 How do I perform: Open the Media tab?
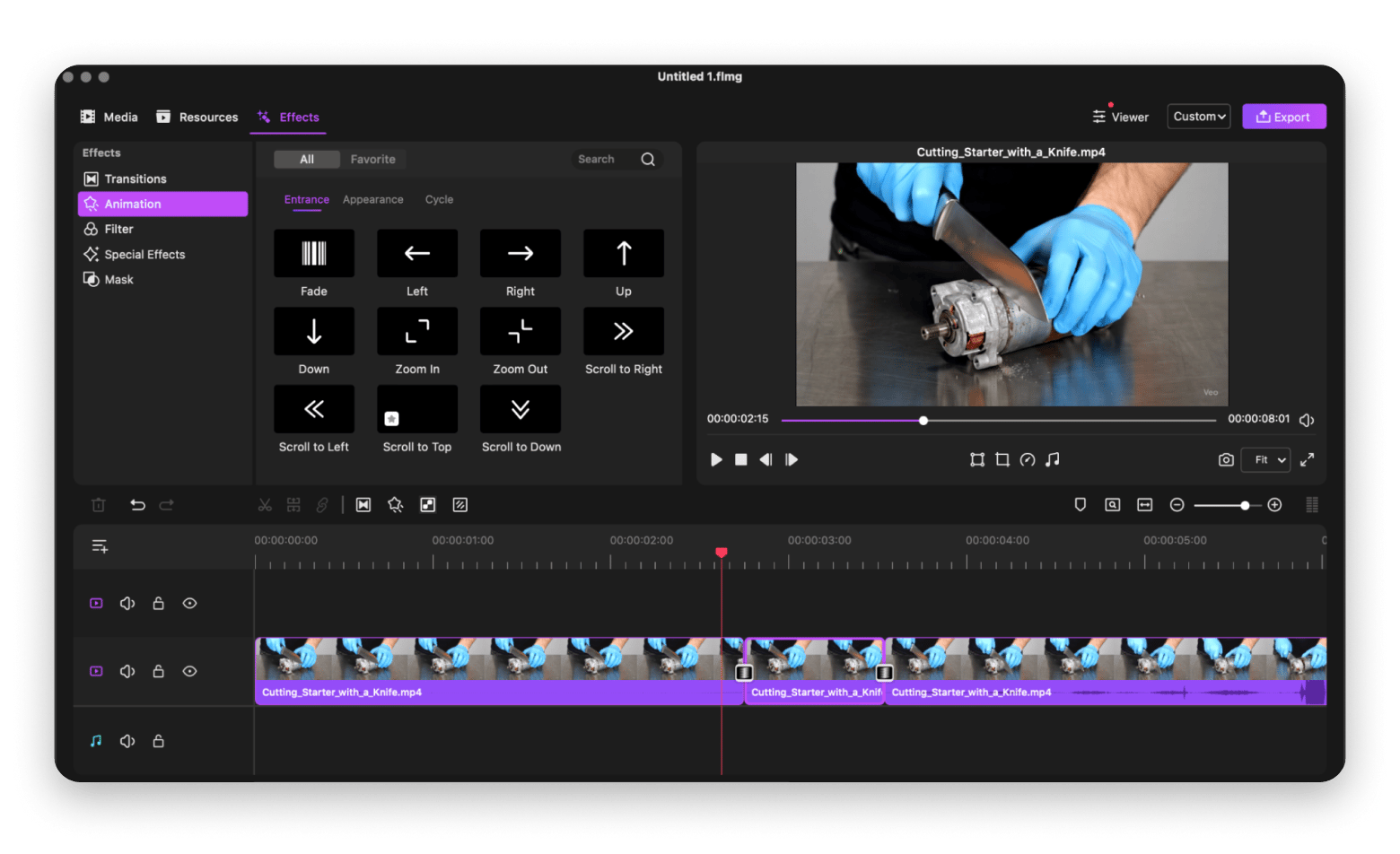coord(109,118)
